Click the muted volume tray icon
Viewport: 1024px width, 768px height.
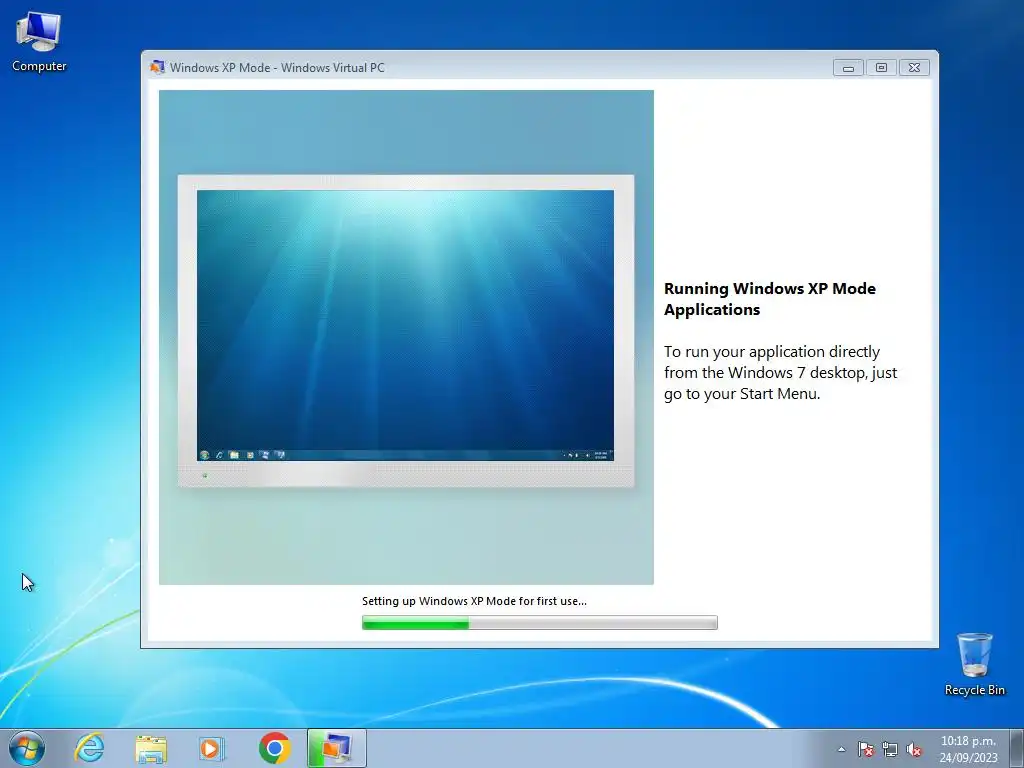[x=914, y=749]
